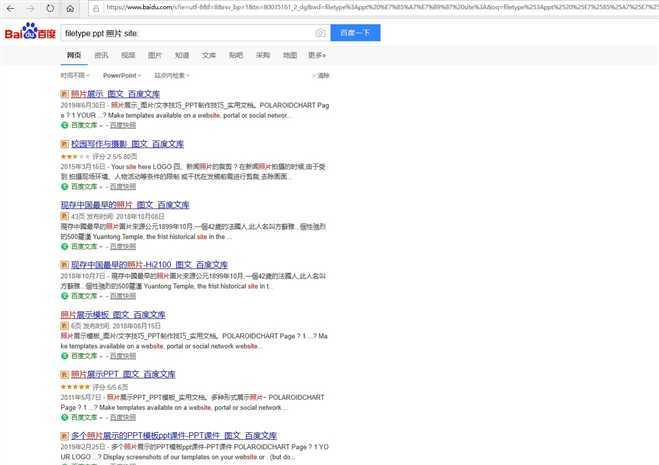Image resolution: width=659 pixels, height=465 pixels.
Task: Click green verified icon under Hi2100 result
Action: pyautogui.click(x=64, y=296)
